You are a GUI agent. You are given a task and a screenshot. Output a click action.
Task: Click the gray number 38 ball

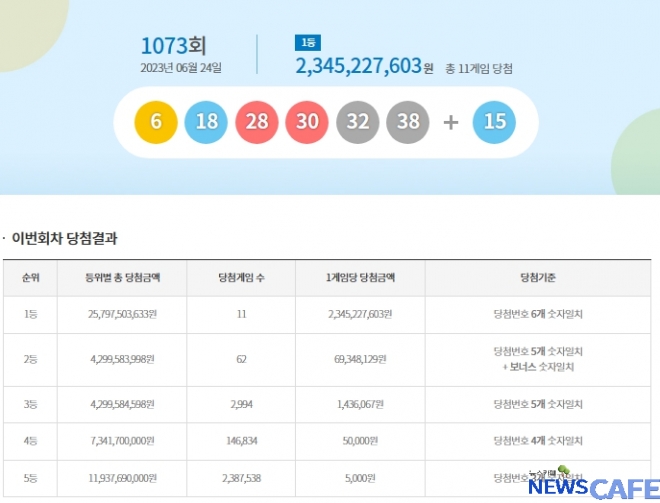click(408, 122)
